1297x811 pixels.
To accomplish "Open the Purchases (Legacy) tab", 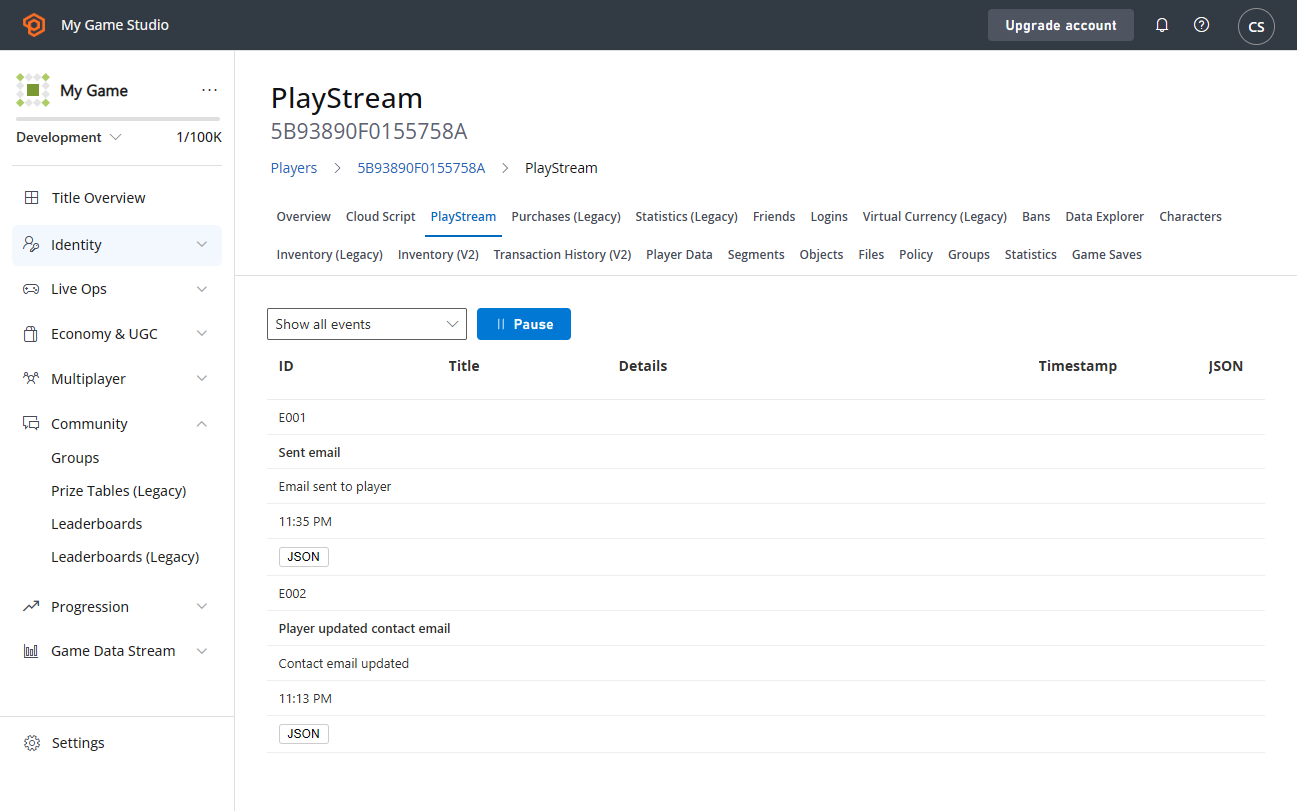I will click(x=566, y=216).
